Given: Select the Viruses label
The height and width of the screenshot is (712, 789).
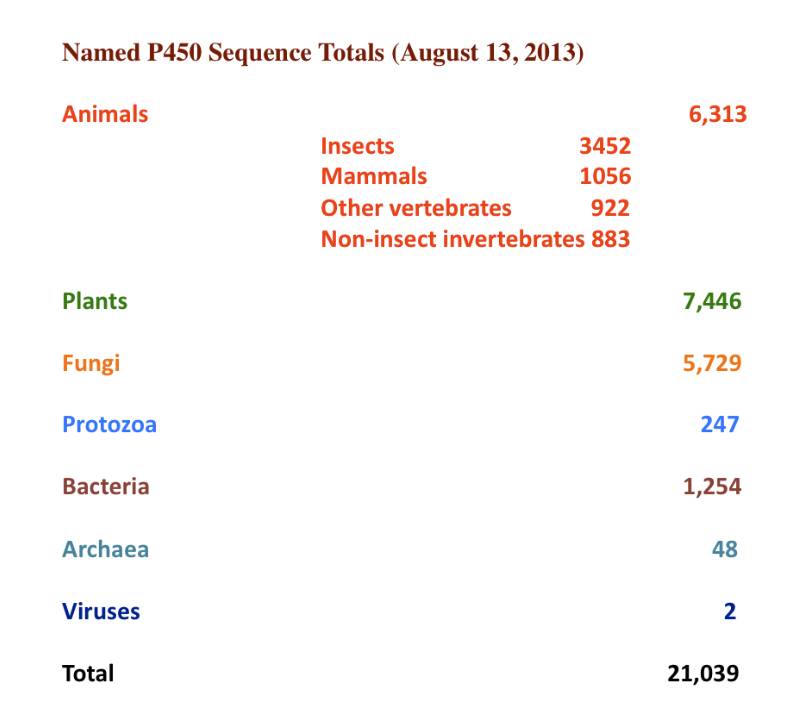Looking at the screenshot, I should [101, 612].
